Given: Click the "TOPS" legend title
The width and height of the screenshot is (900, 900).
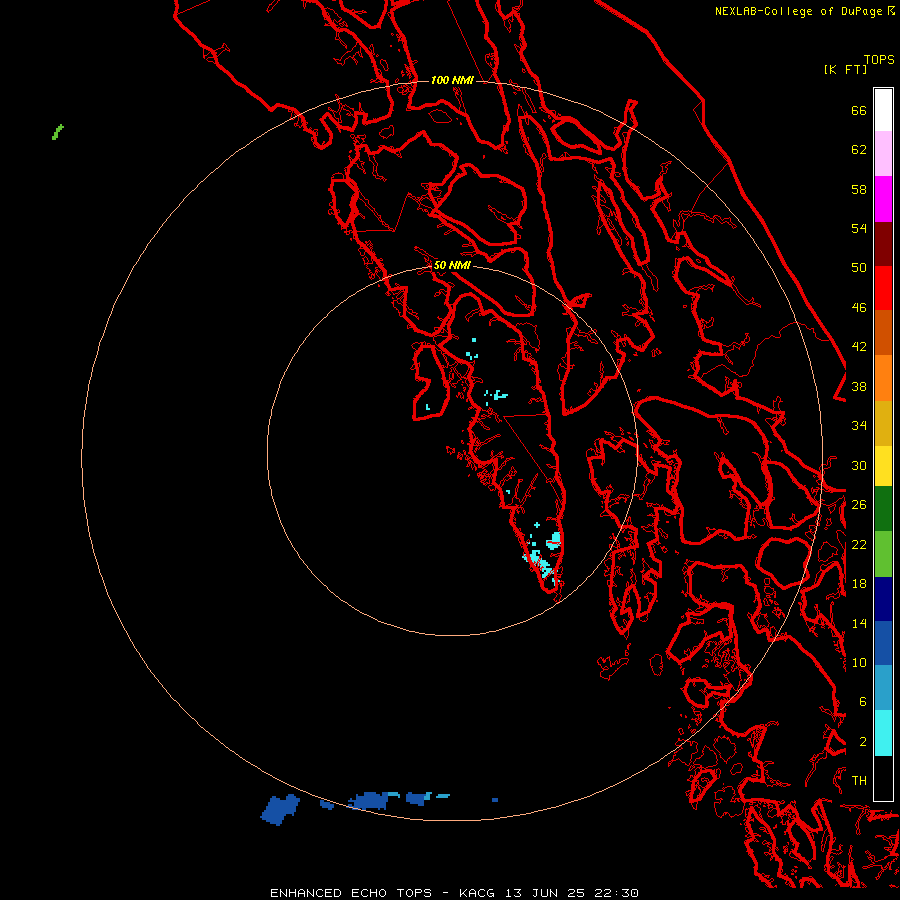Looking at the screenshot, I should click(x=879, y=60).
